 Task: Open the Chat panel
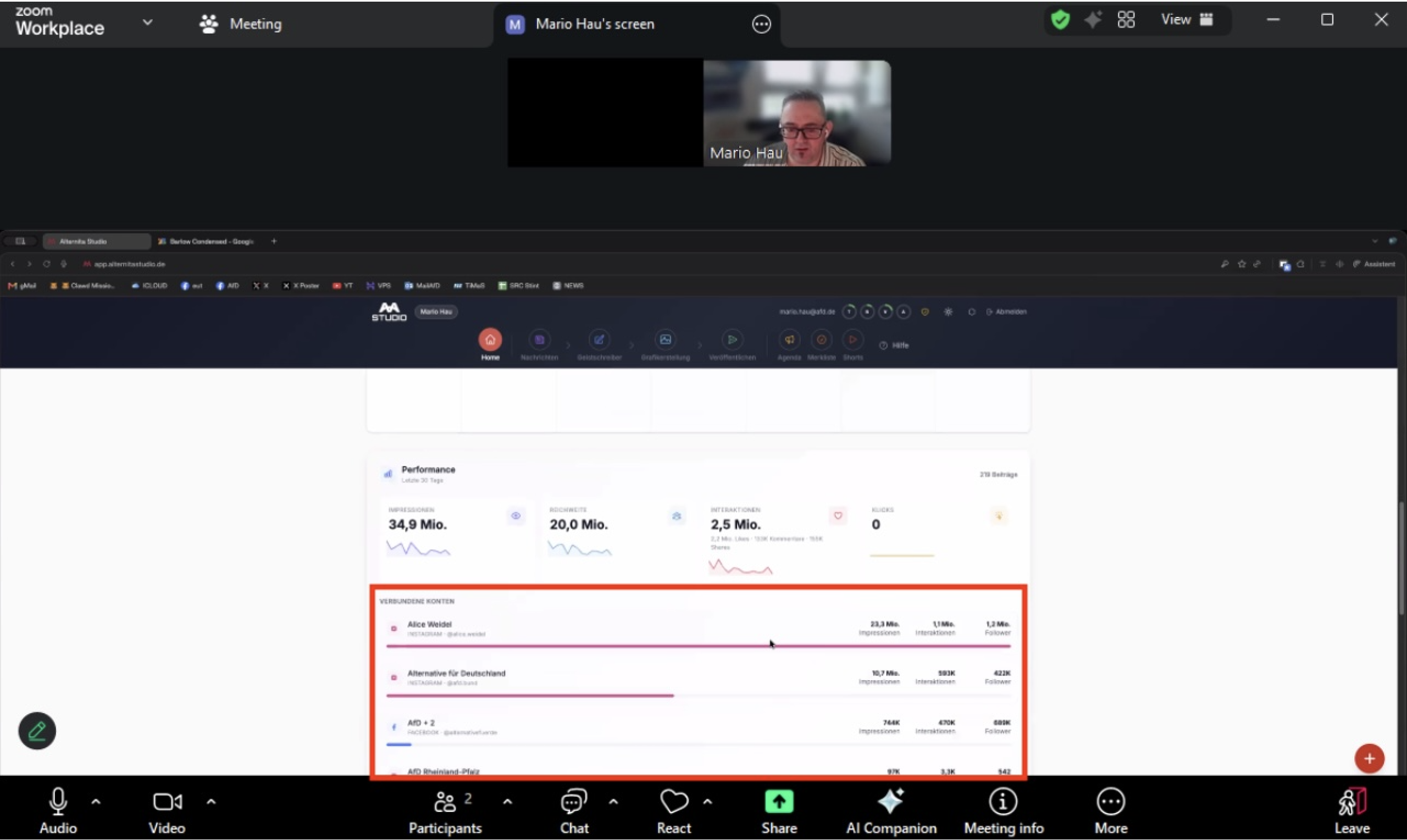(x=574, y=810)
